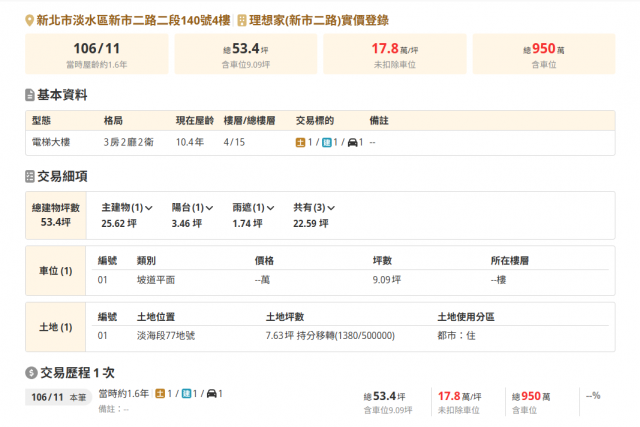640x427 pixels.
Task: Click the 1.74 坪 canopy value
Action: click(247, 223)
